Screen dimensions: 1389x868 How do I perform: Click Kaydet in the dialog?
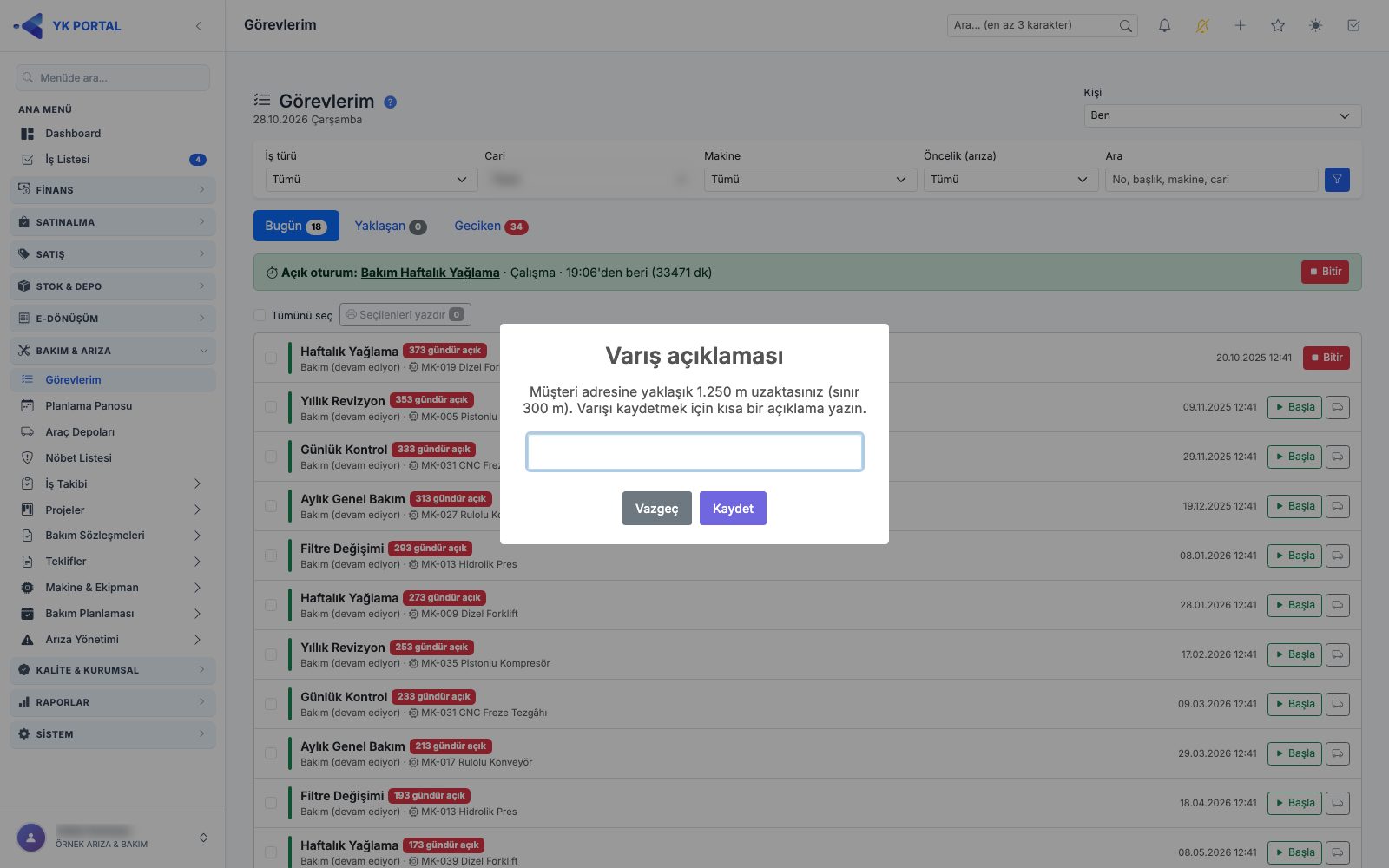click(x=733, y=509)
